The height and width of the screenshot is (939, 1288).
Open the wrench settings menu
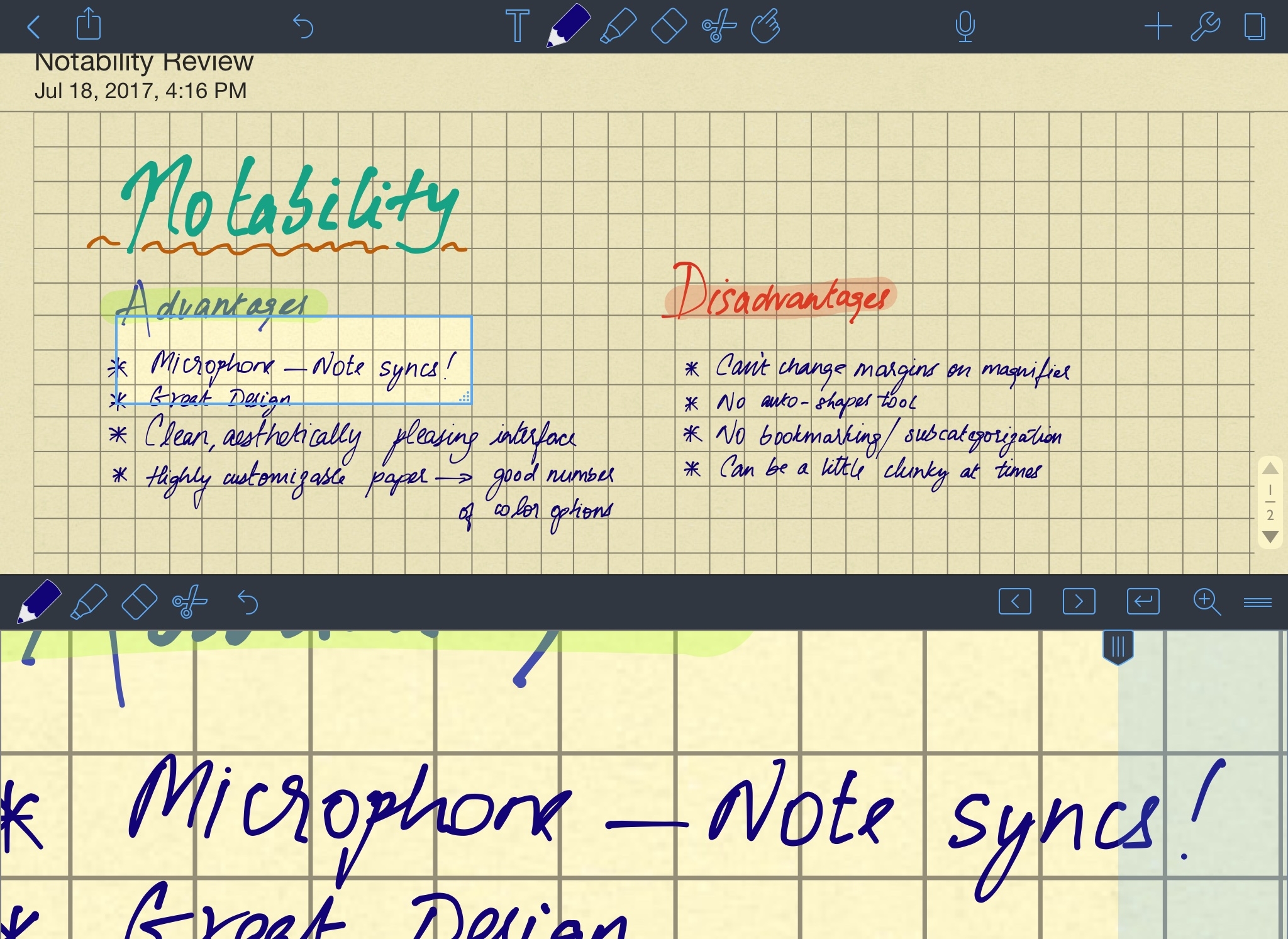click(1206, 27)
